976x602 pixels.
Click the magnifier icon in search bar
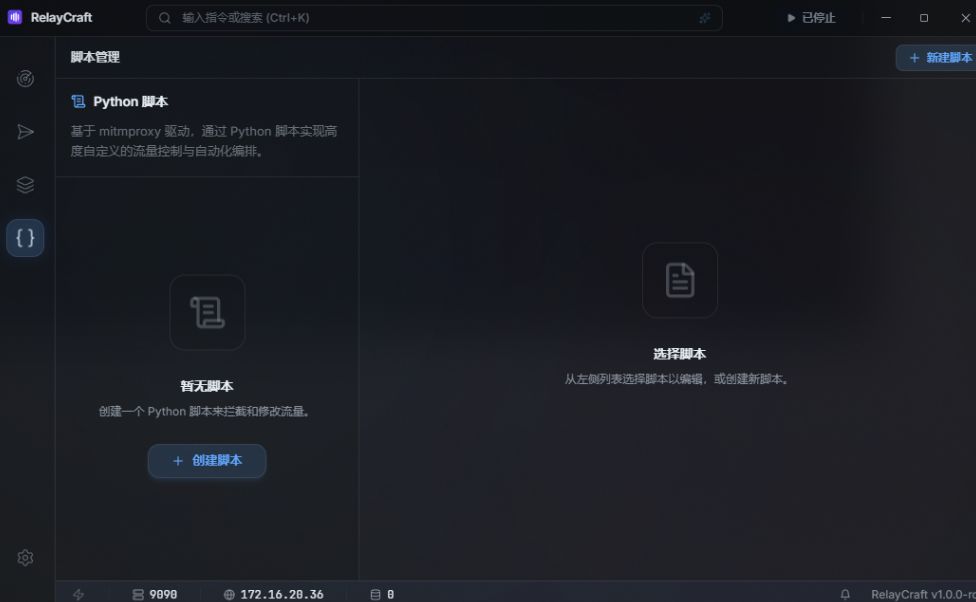pyautogui.click(x=164, y=18)
